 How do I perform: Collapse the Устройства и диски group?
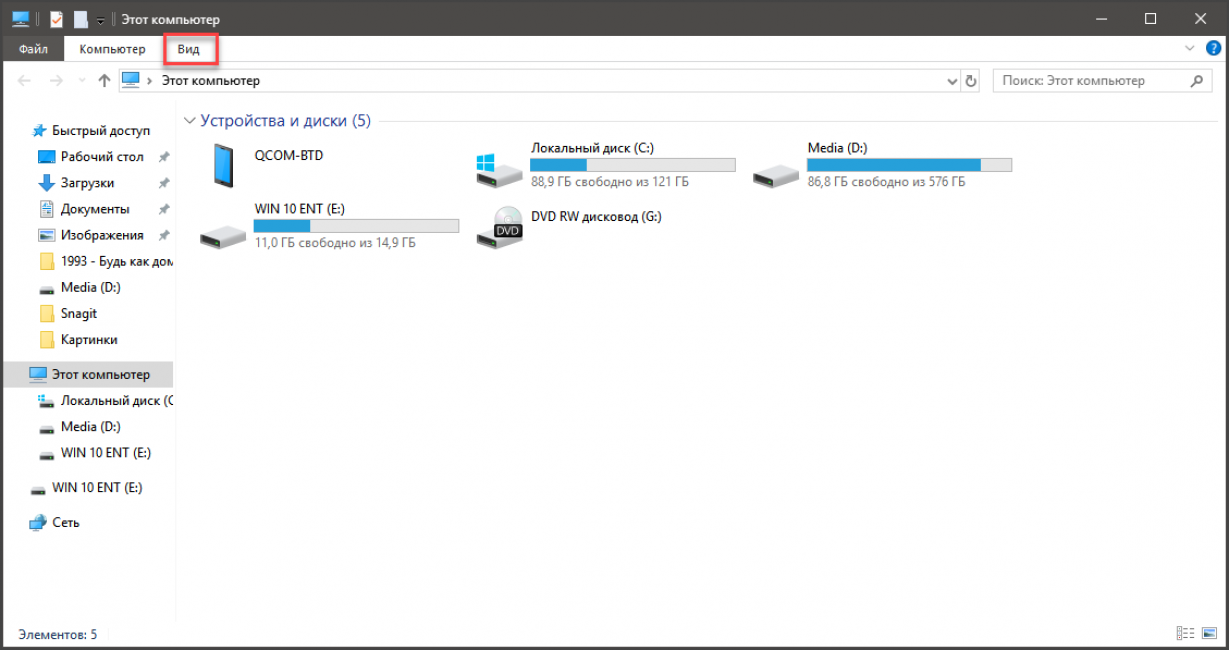[189, 121]
